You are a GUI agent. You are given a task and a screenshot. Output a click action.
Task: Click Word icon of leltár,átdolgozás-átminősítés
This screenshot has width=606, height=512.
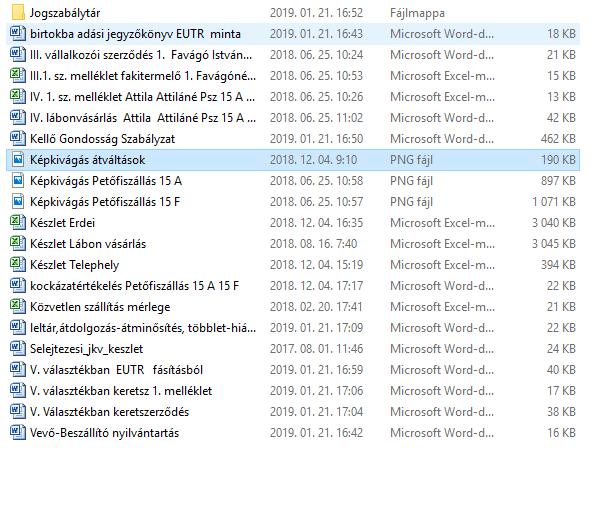pos(18,327)
